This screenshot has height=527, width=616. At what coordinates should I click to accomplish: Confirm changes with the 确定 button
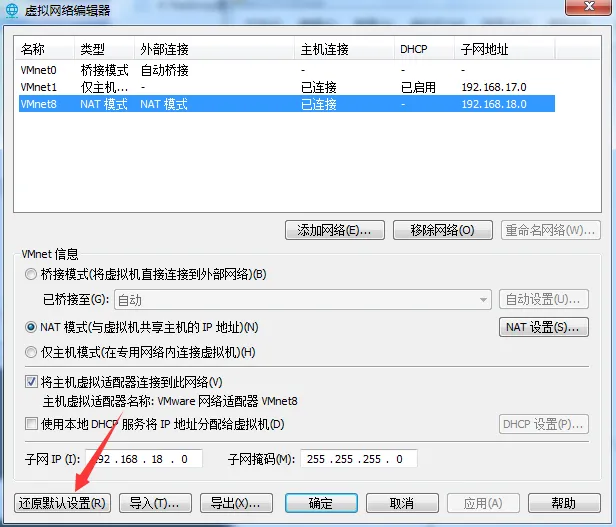320,503
